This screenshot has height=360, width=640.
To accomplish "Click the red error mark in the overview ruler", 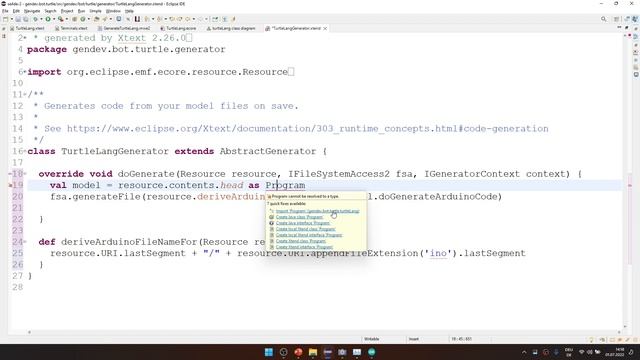I will 630,185.
